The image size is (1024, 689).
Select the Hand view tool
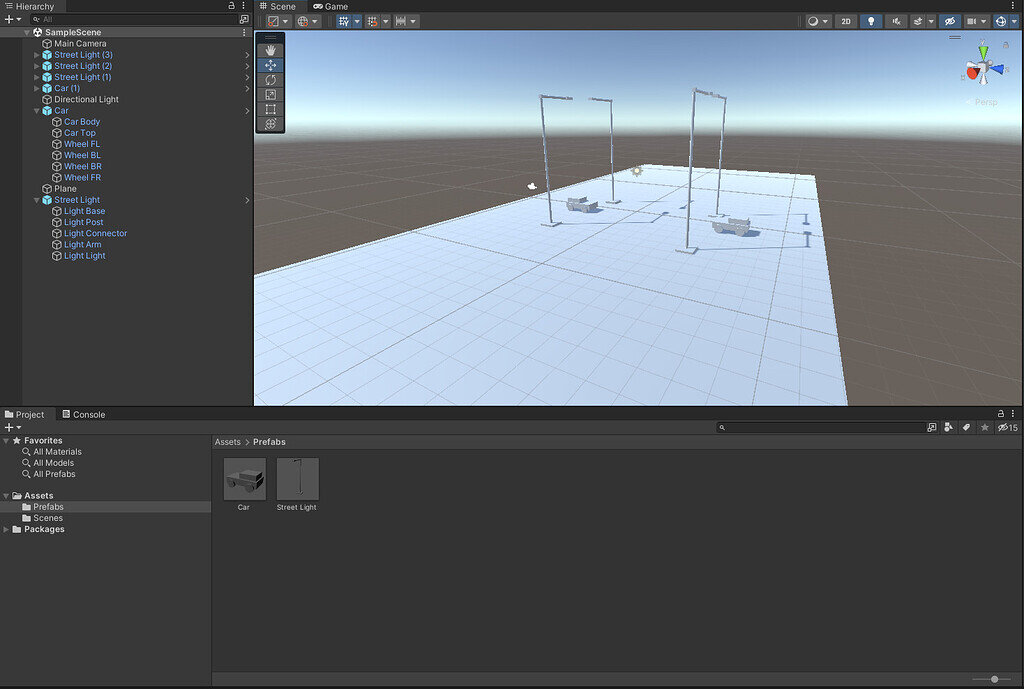(x=270, y=50)
